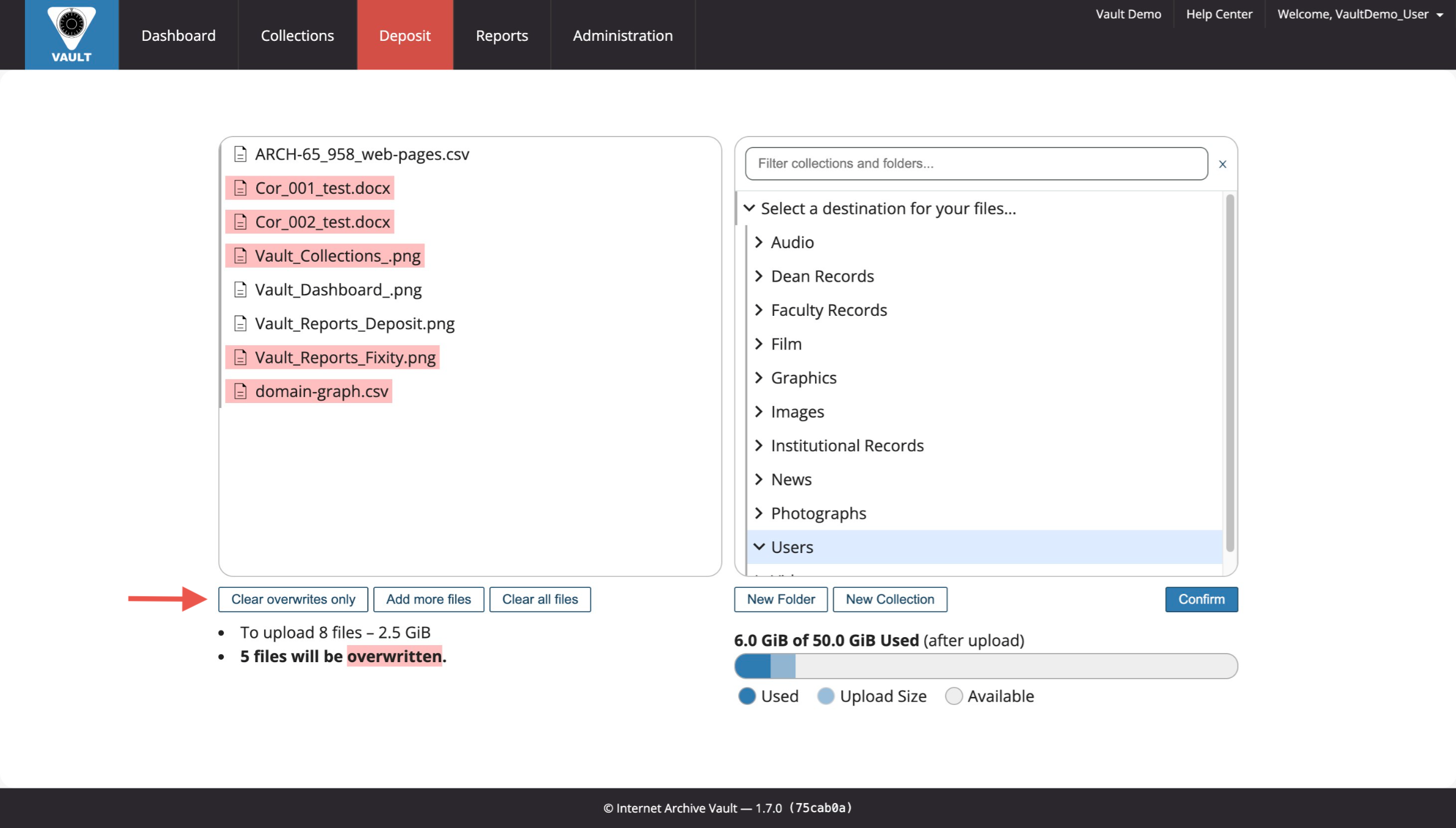Viewport: 1456px width, 828px height.
Task: Create a New Collection
Action: [890, 599]
